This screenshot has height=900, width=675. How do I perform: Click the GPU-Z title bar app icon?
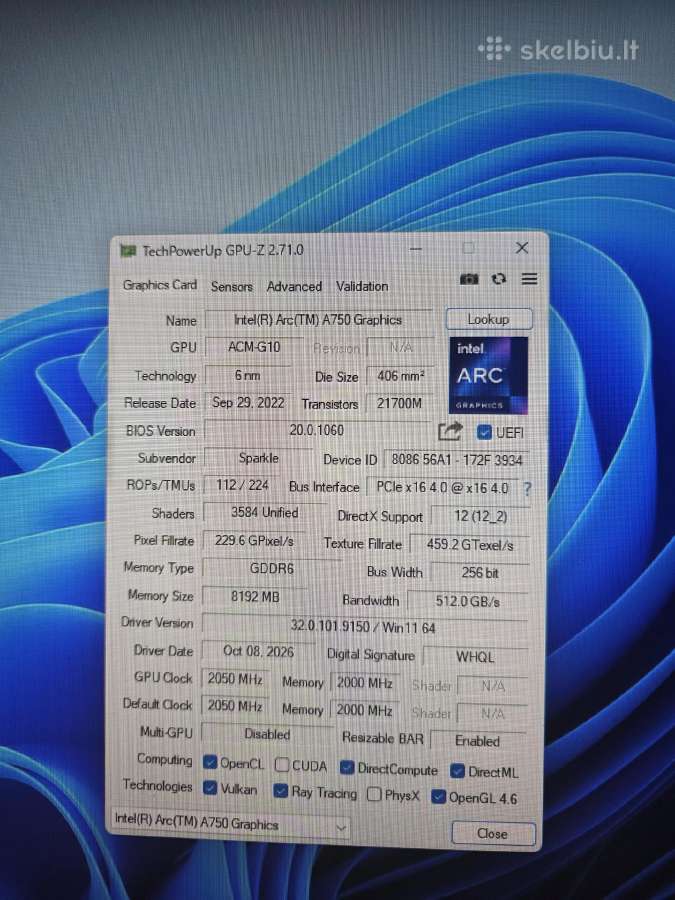coord(127,251)
